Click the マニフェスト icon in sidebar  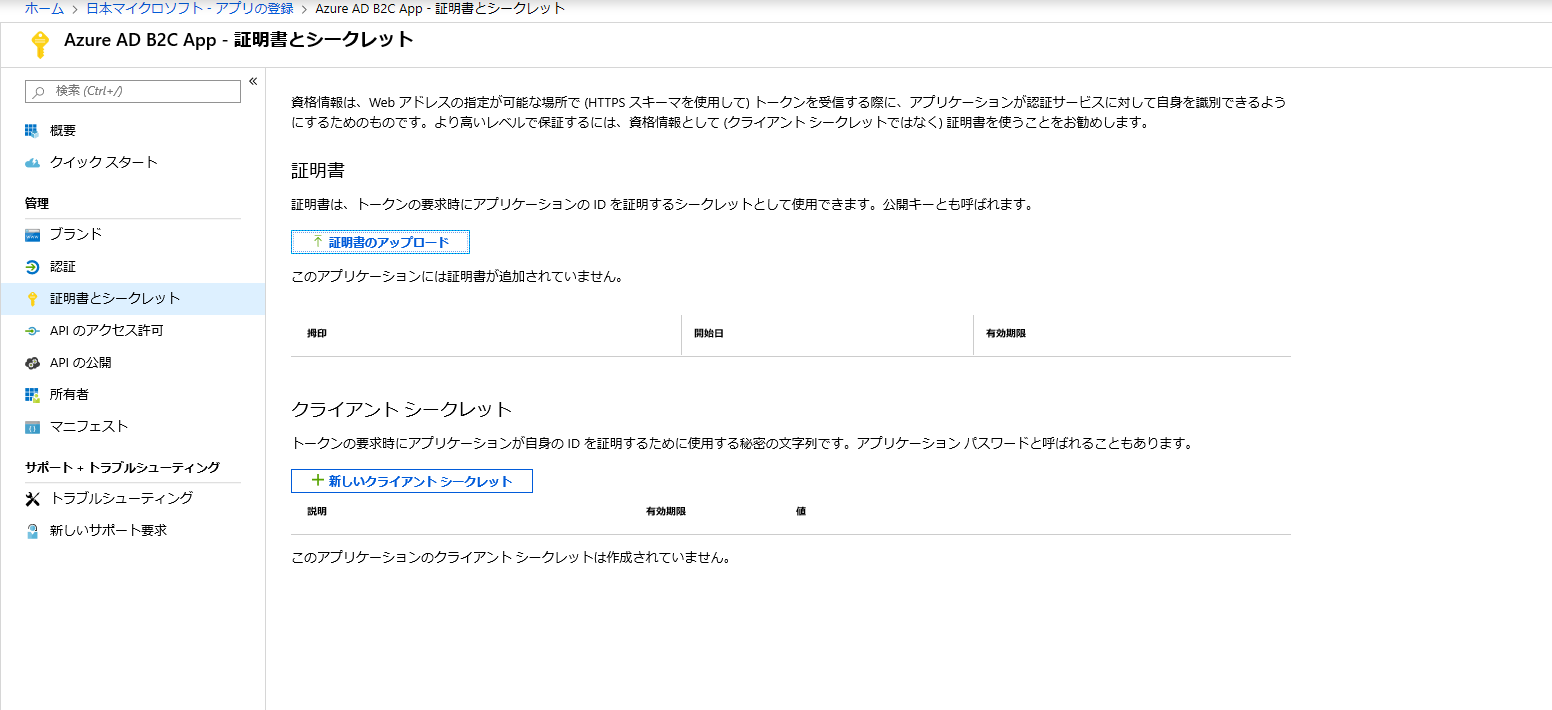[x=32, y=427]
